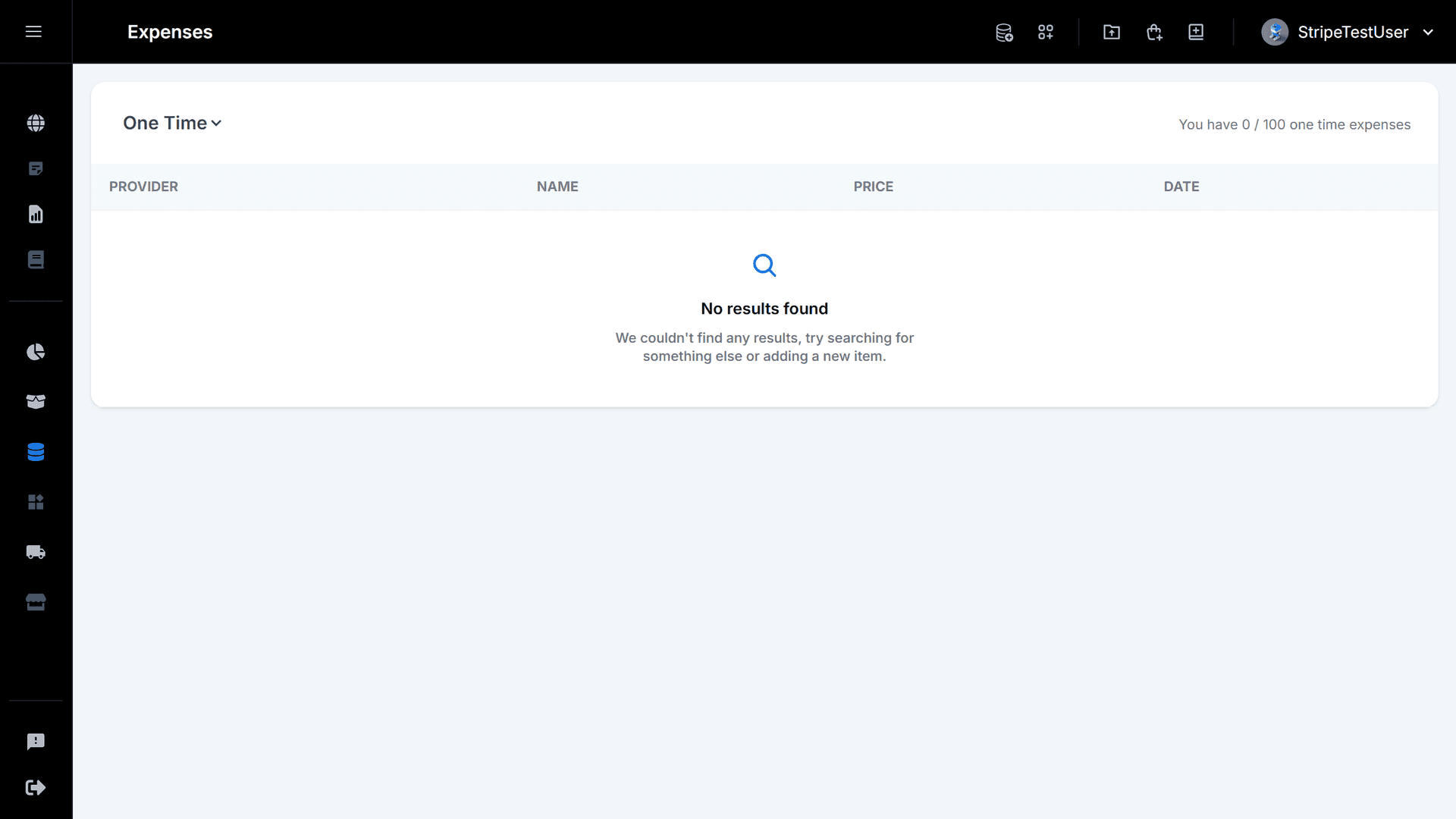Click the shopping bag plus icon

click(1154, 33)
